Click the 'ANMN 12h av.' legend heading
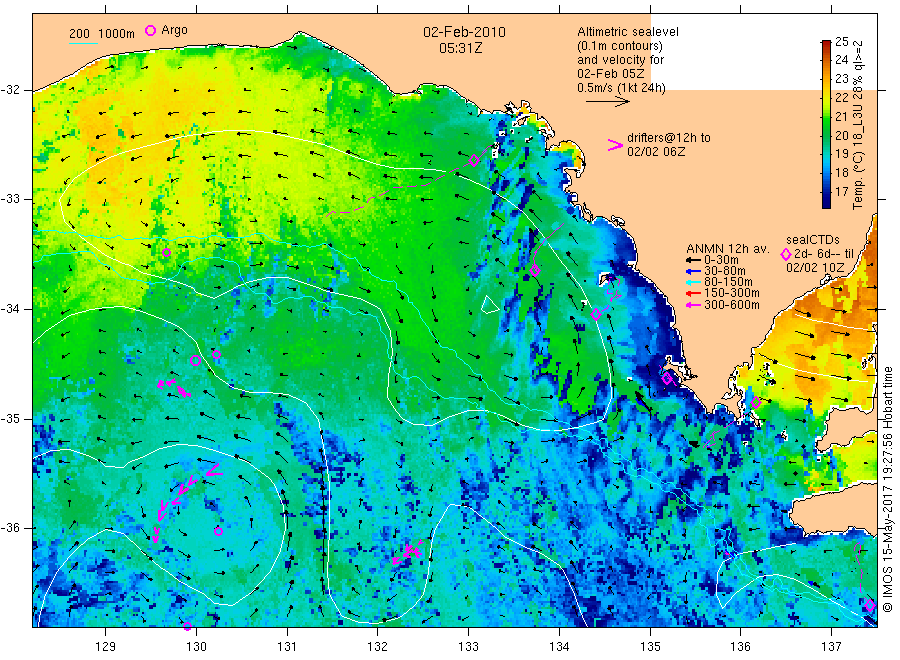Viewport: 900px width, 660px height. (x=728, y=249)
